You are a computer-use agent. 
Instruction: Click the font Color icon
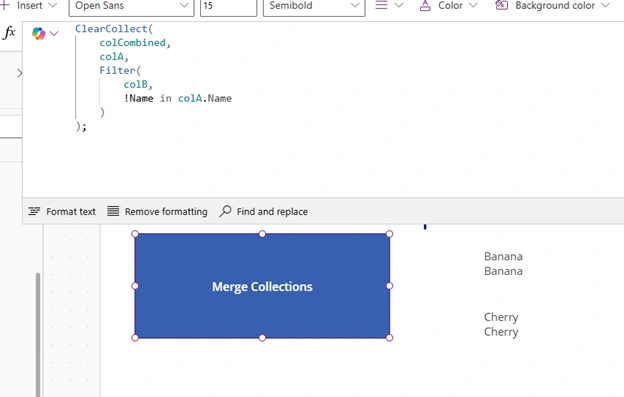tap(425, 6)
